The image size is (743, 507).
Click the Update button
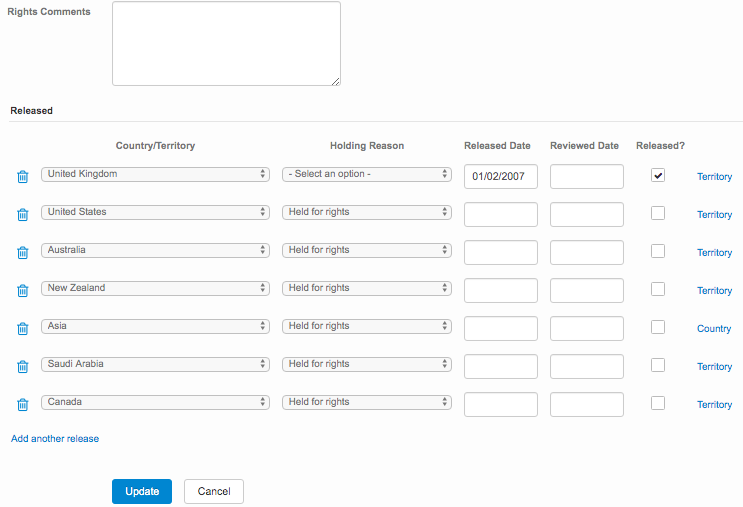[142, 491]
